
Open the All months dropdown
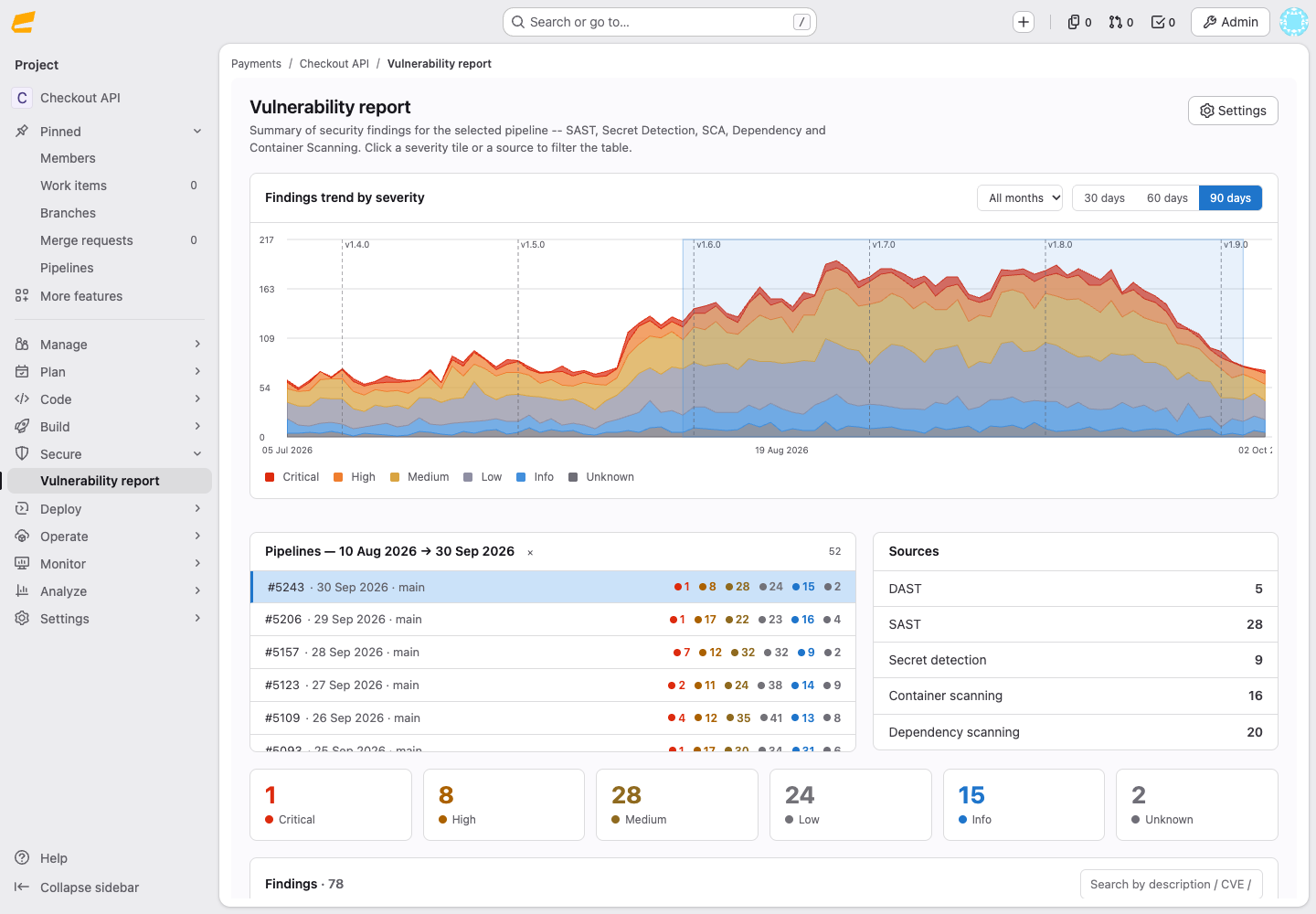pyautogui.click(x=1020, y=198)
